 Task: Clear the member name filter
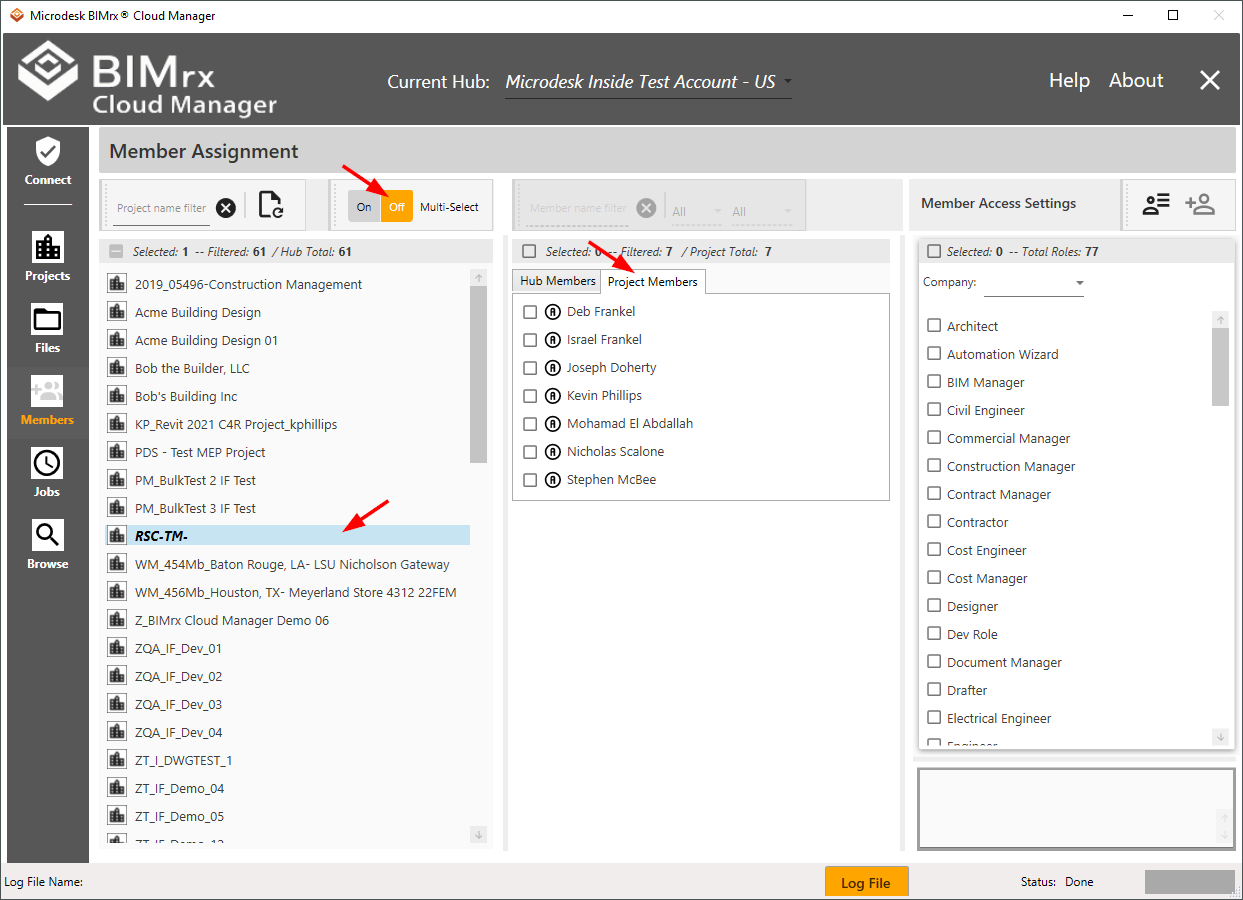647,208
